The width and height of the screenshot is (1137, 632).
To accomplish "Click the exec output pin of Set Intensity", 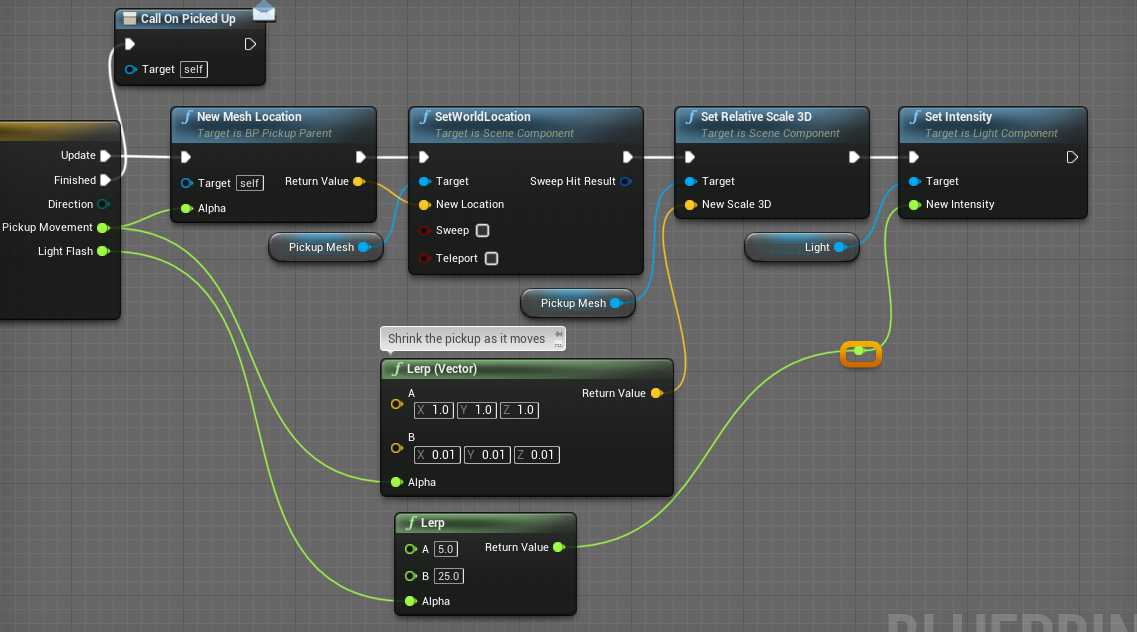I will coord(1072,157).
